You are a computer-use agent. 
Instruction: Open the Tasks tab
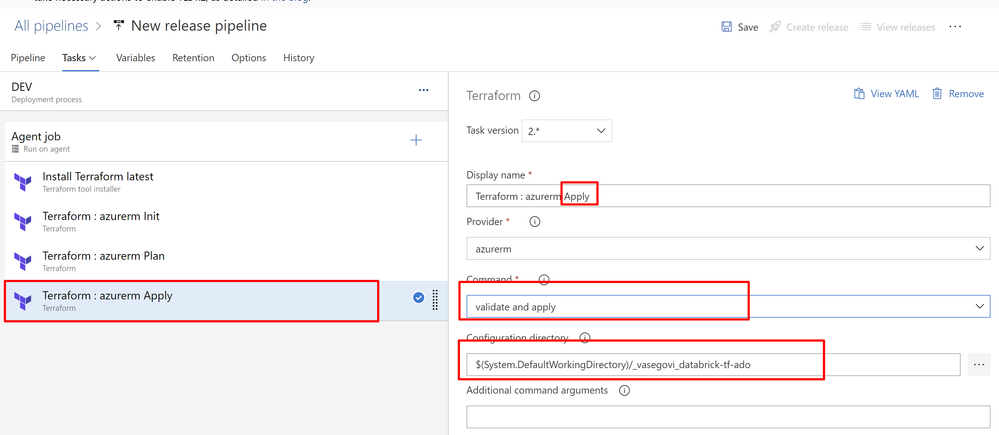(x=74, y=58)
